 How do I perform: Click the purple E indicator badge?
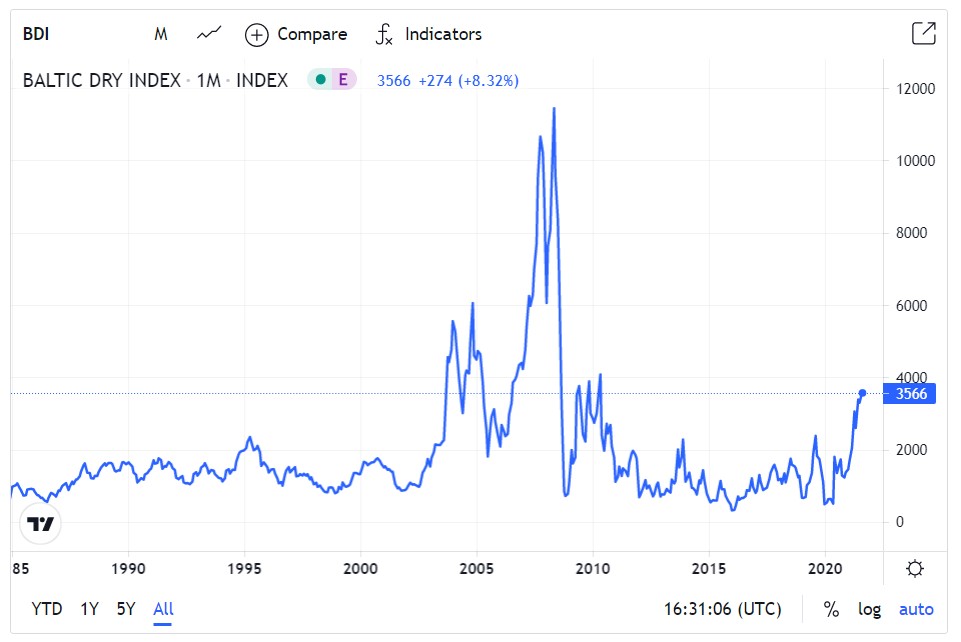pyautogui.click(x=343, y=81)
